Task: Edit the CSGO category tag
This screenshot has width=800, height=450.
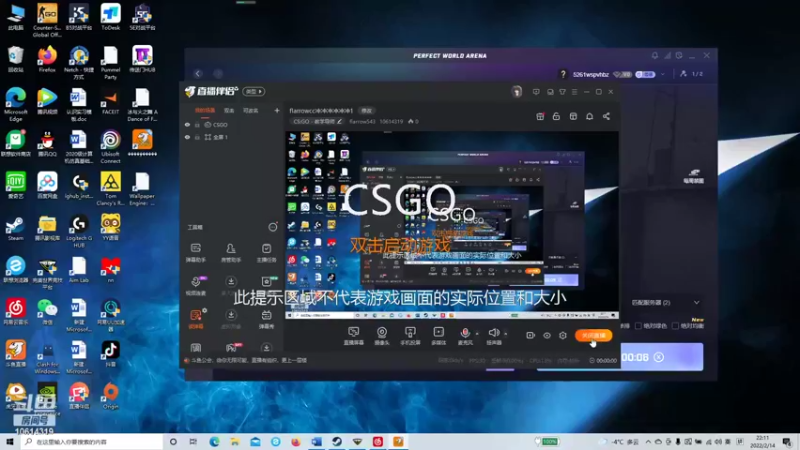Action: point(317,121)
